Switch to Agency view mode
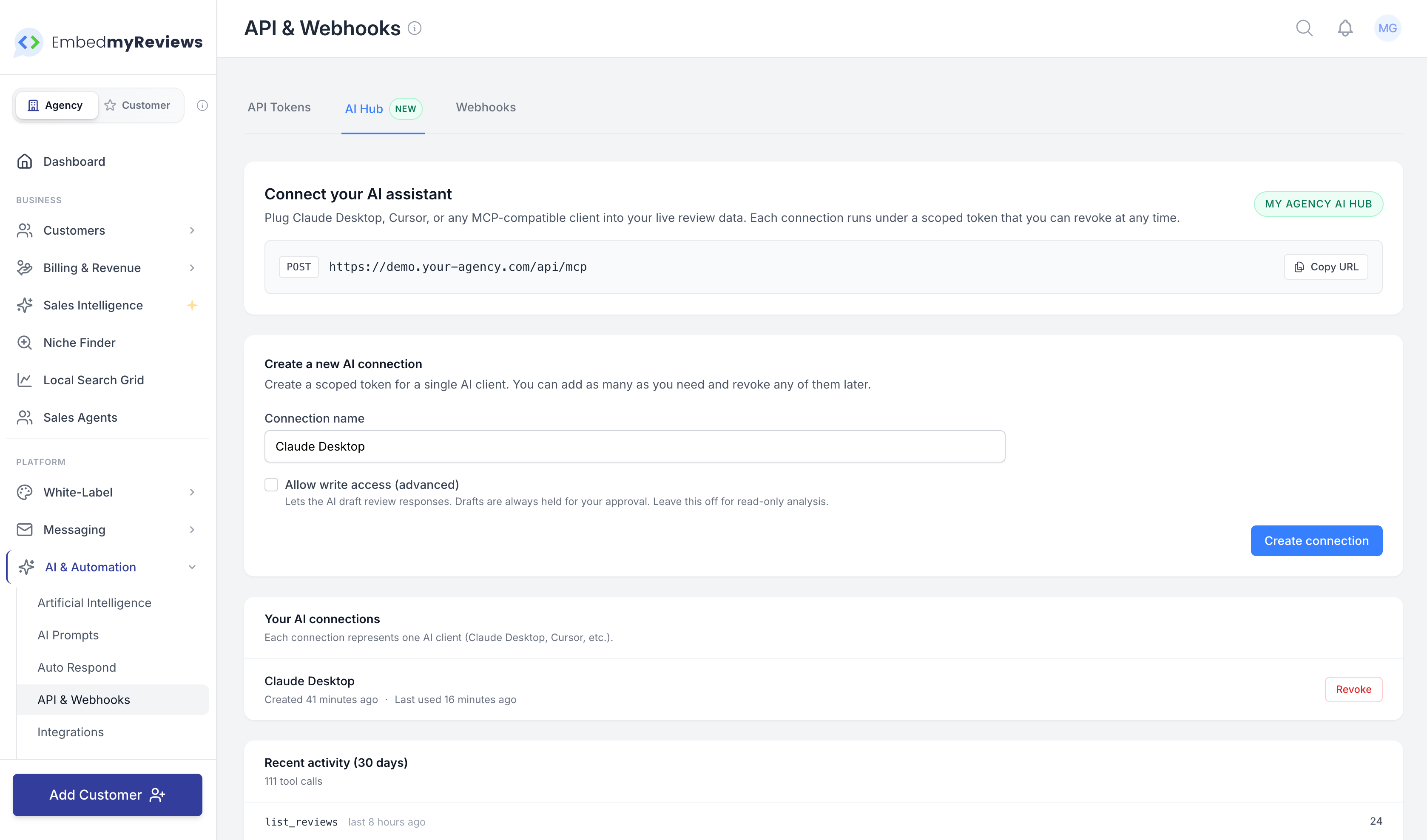 pos(56,105)
